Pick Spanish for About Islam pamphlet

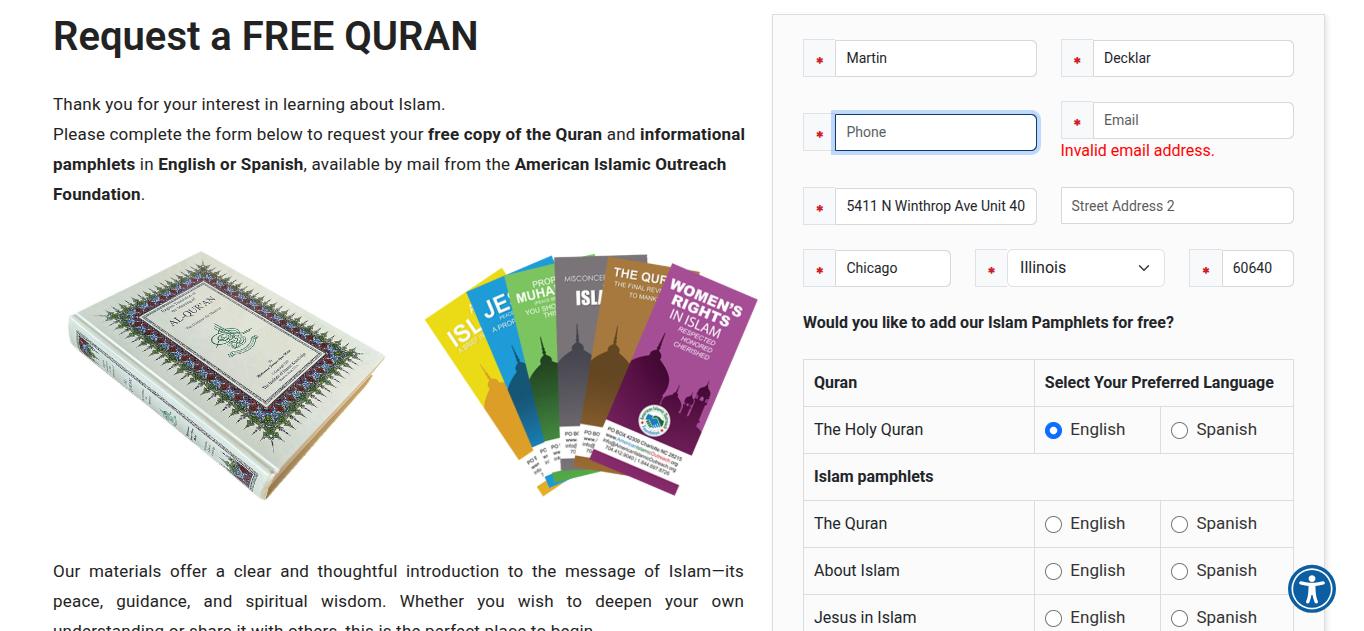1179,571
